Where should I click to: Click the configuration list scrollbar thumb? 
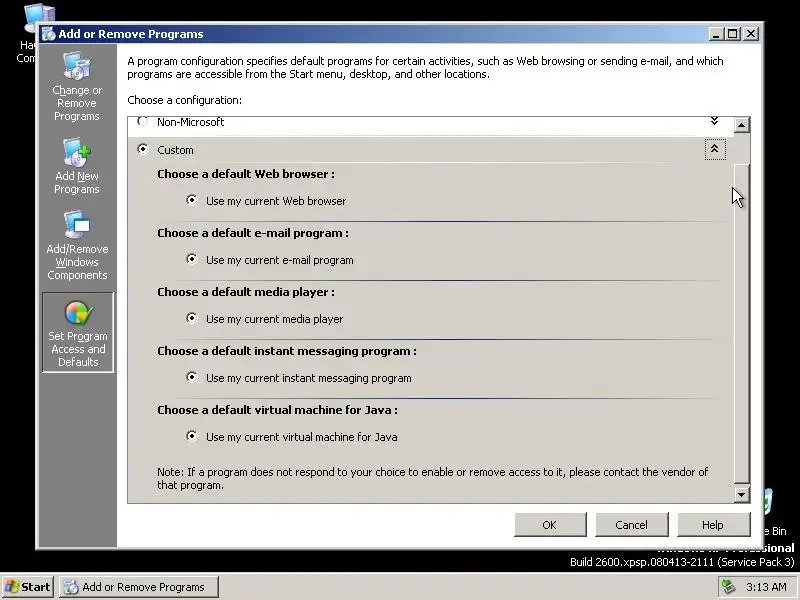pos(741,323)
